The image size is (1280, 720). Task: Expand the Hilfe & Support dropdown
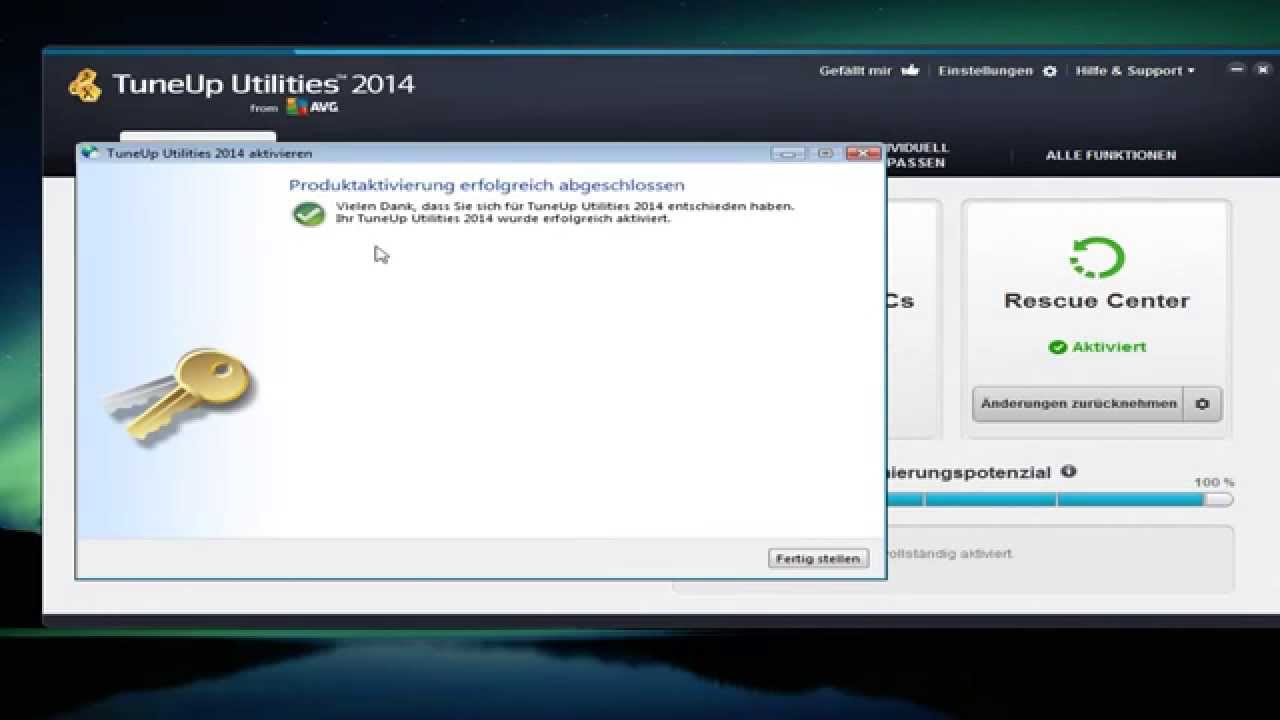[x=1135, y=71]
